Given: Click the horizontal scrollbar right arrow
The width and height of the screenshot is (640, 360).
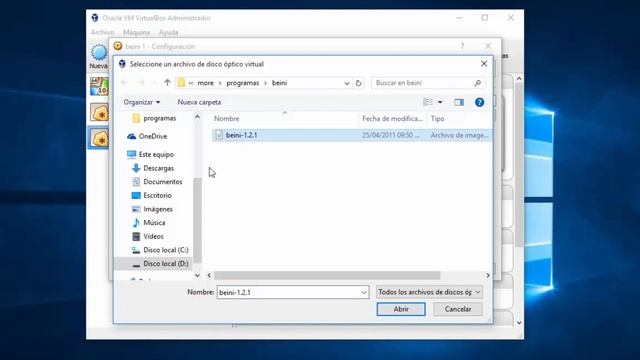Looking at the screenshot, I should point(488,276).
